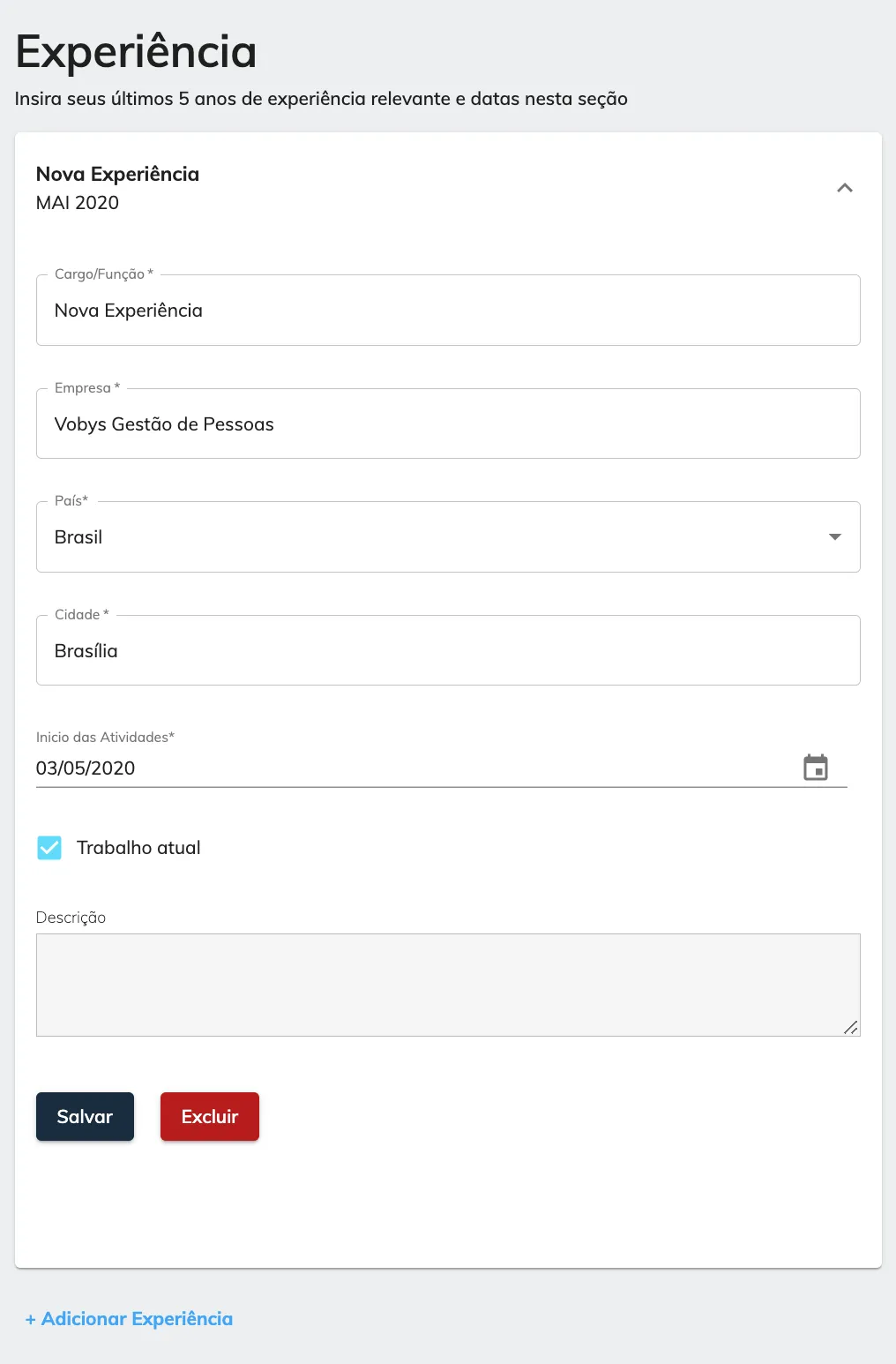The height and width of the screenshot is (1364, 896).
Task: Focus the Cargo/Função input field
Action: [448, 311]
